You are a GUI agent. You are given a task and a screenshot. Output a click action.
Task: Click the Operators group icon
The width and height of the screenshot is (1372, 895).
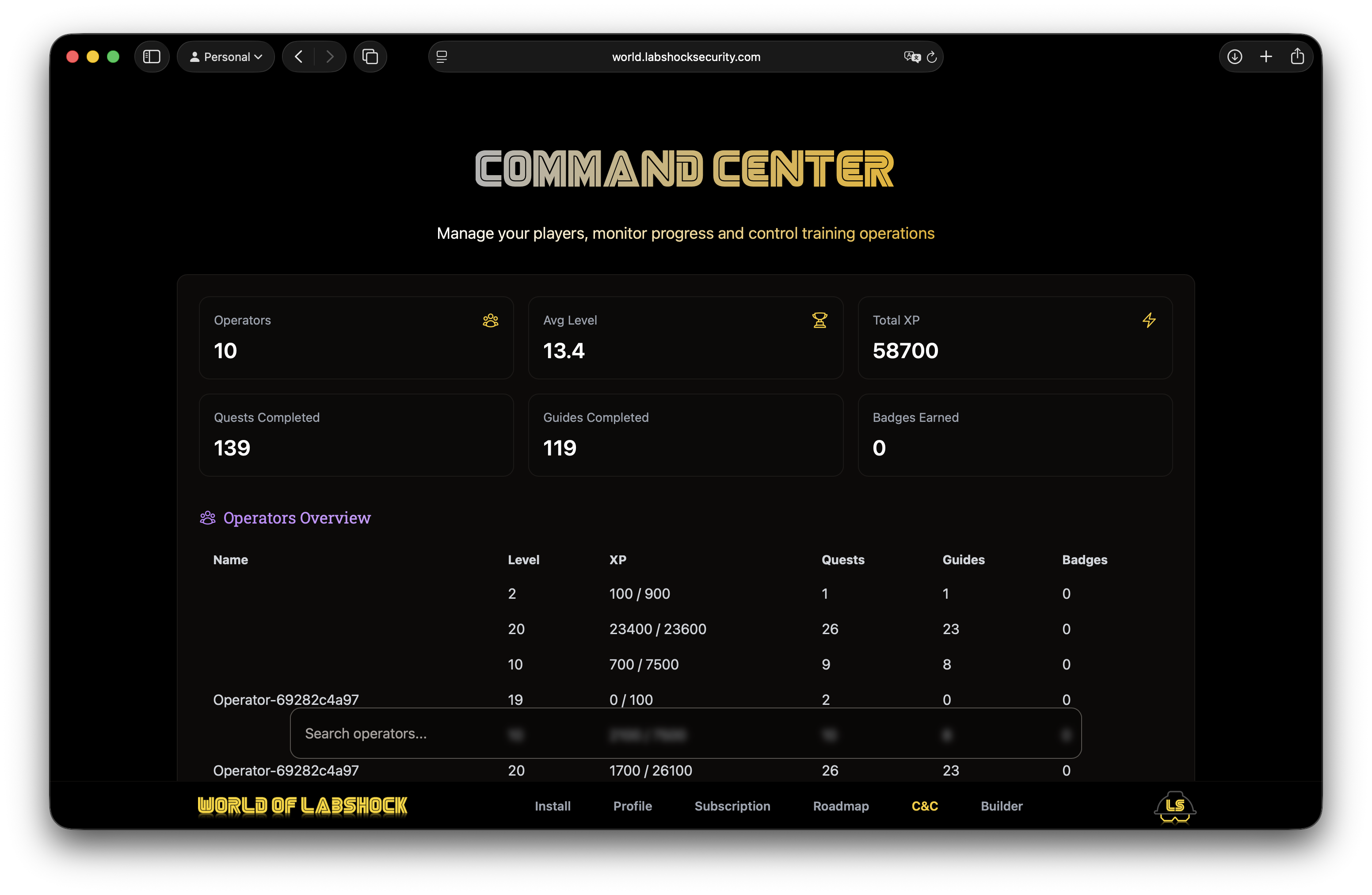[491, 321]
